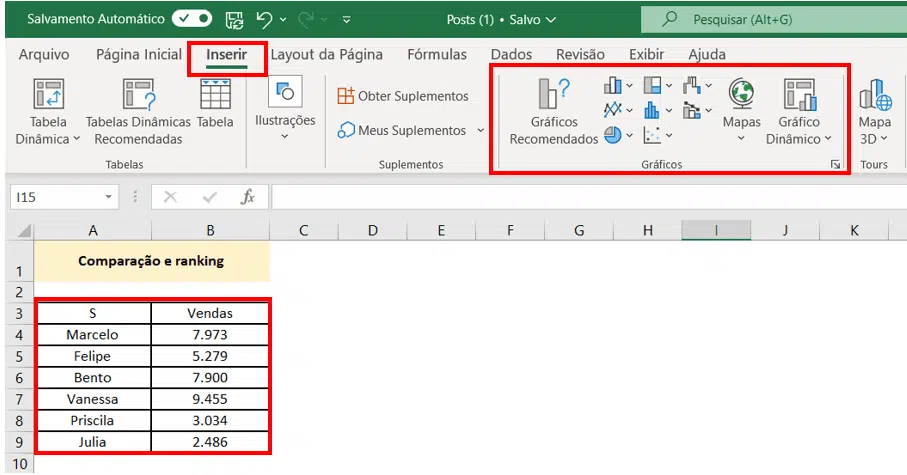Click the Redo arrow icon
Image resolution: width=907 pixels, height=475 pixels.
(305, 20)
